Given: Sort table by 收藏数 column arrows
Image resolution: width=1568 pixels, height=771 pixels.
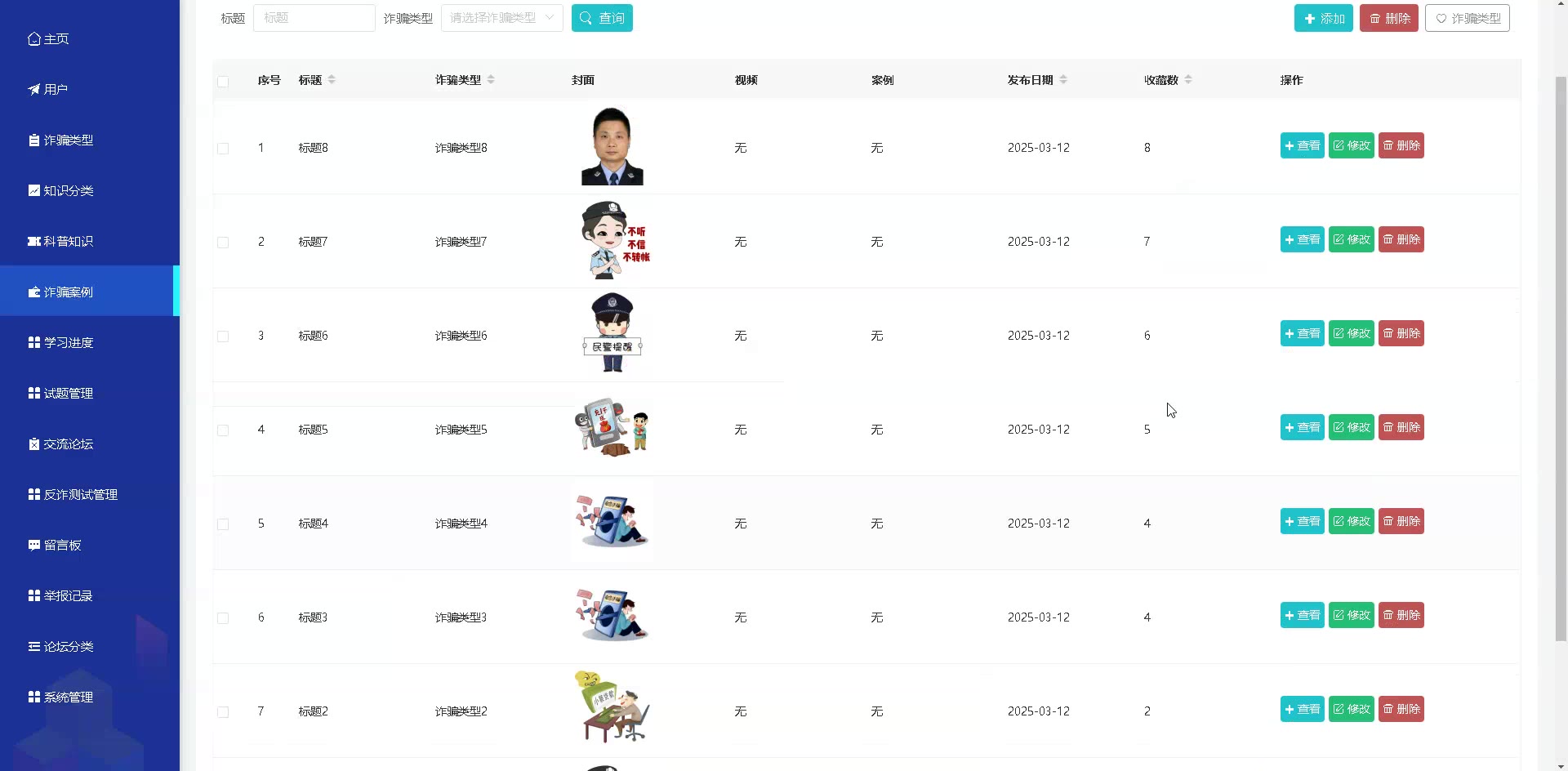Looking at the screenshot, I should [1188, 80].
